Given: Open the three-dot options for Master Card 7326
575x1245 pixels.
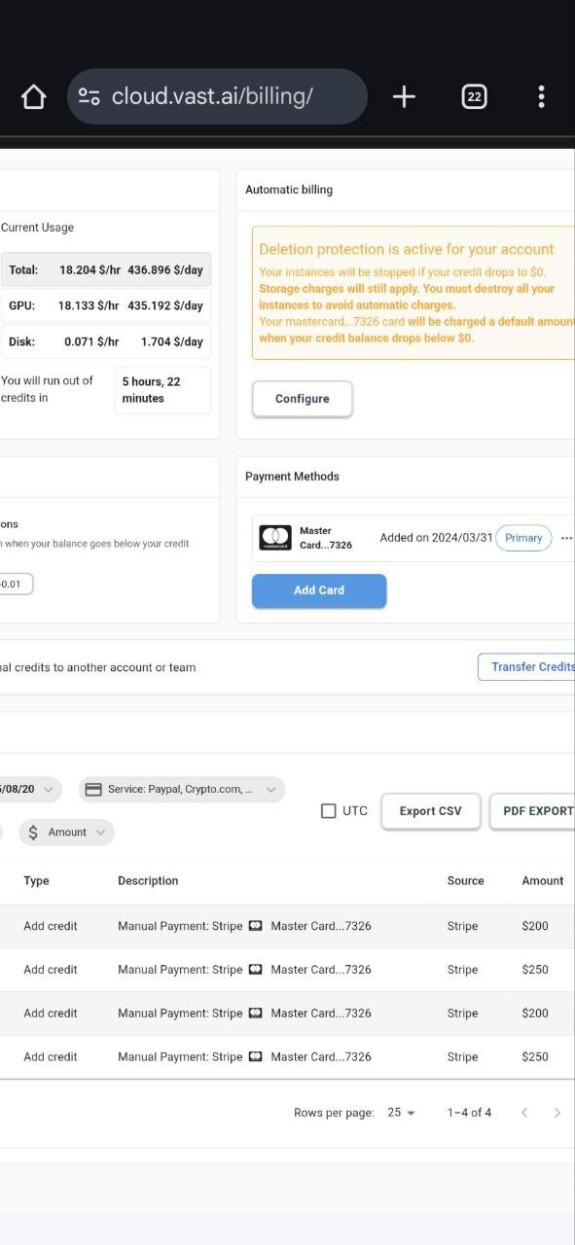Looking at the screenshot, I should pyautogui.click(x=567, y=538).
